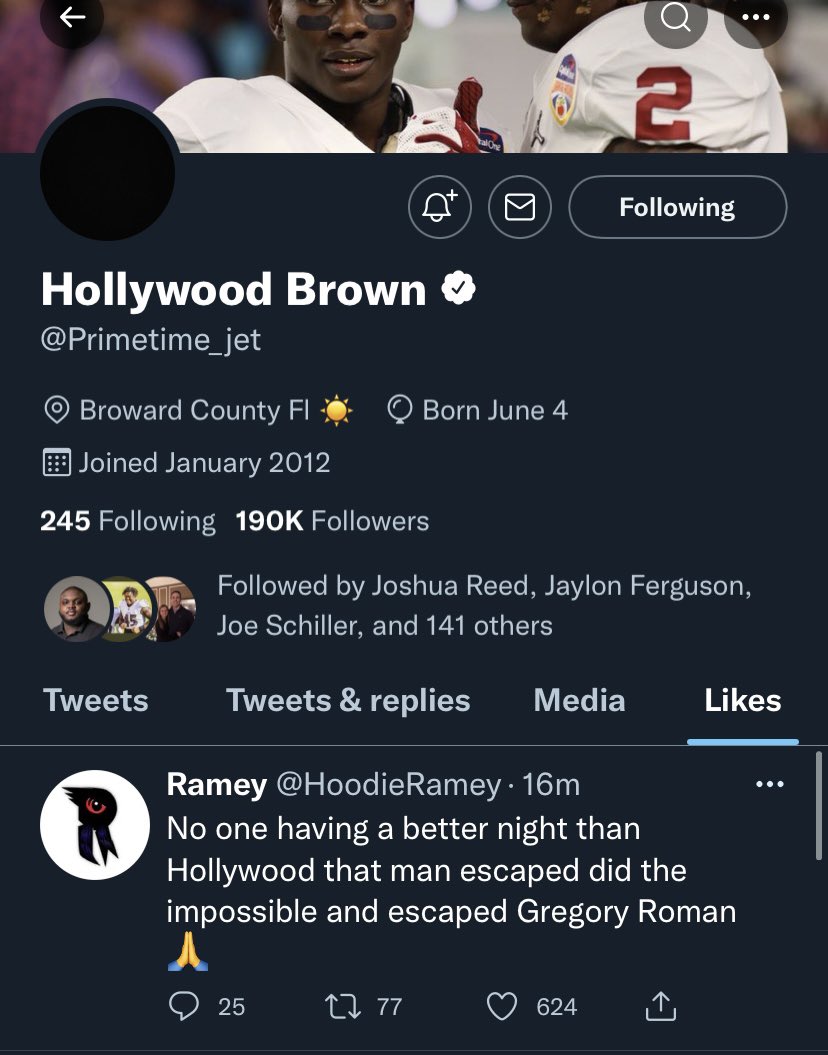Open the Media tab
828x1055 pixels.
579,700
